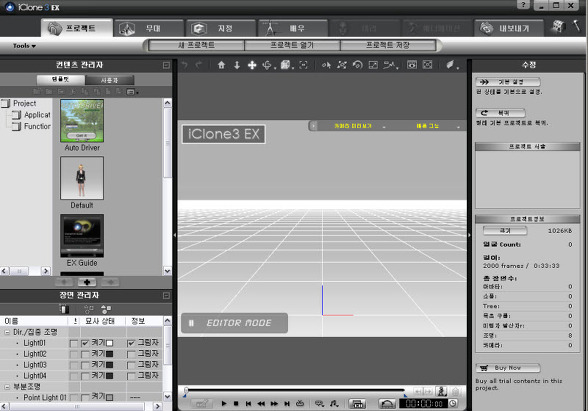The width and height of the screenshot is (588, 411).
Task: Open the Tools dropdown menu
Action: click(24, 46)
